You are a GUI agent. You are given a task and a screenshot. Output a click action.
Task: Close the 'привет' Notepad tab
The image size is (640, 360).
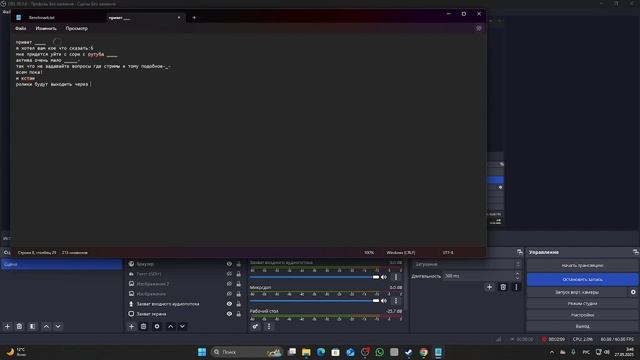179,18
